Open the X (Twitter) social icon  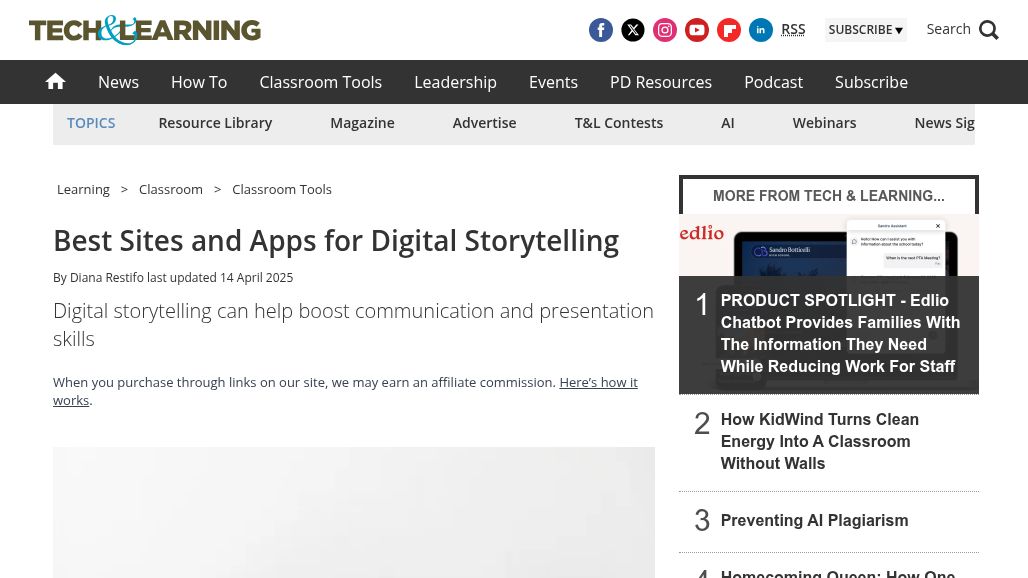(633, 30)
